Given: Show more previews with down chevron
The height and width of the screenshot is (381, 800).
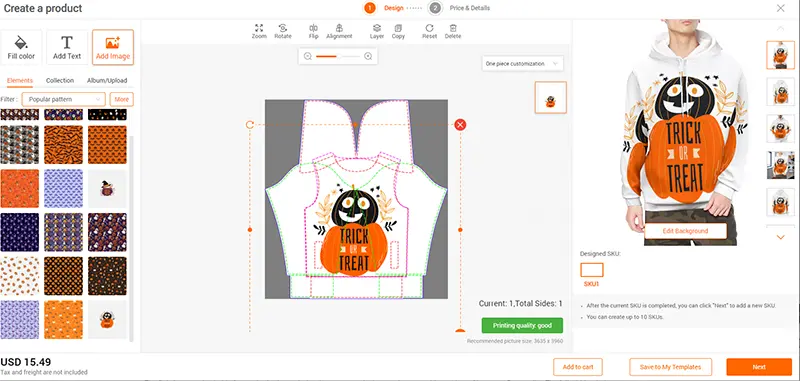Looking at the screenshot, I should 780,237.
